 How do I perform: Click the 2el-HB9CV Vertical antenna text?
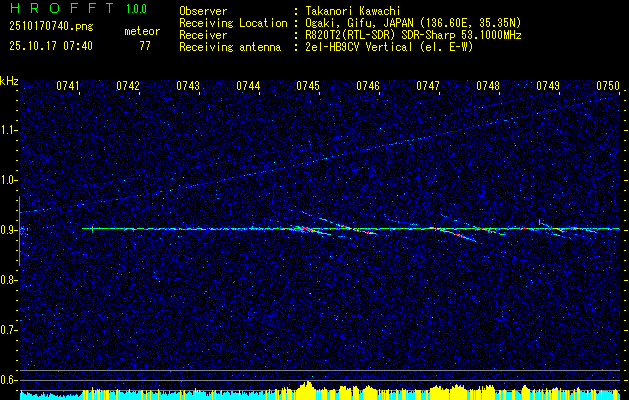(390, 47)
